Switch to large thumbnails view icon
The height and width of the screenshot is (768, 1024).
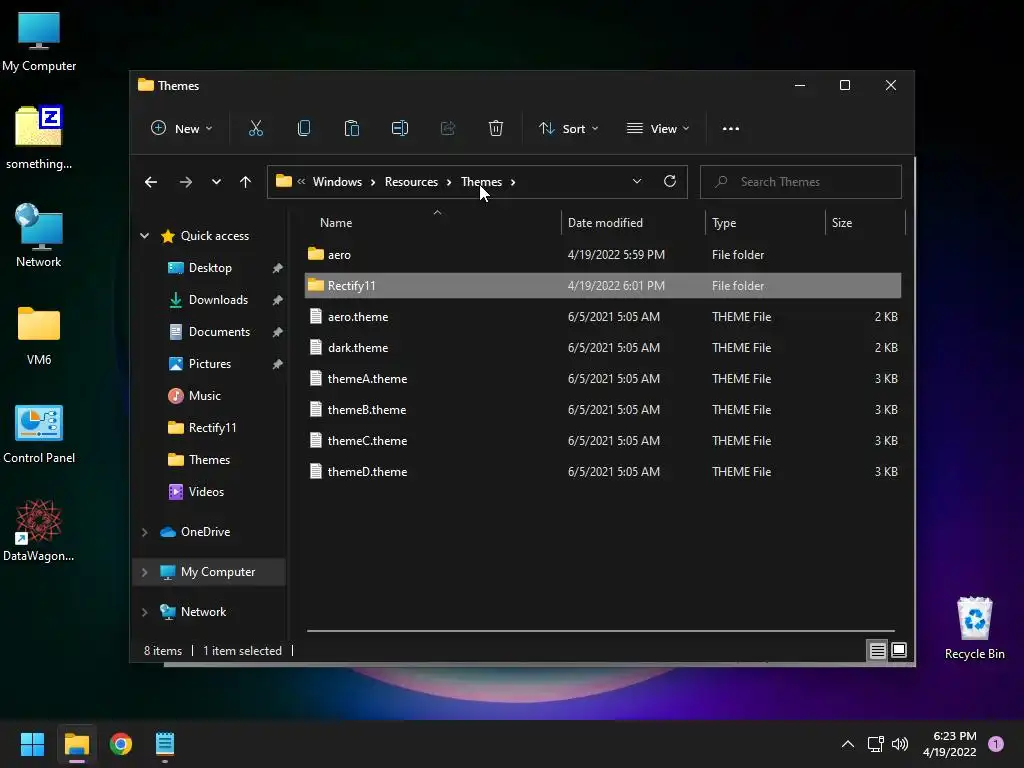pos(899,650)
